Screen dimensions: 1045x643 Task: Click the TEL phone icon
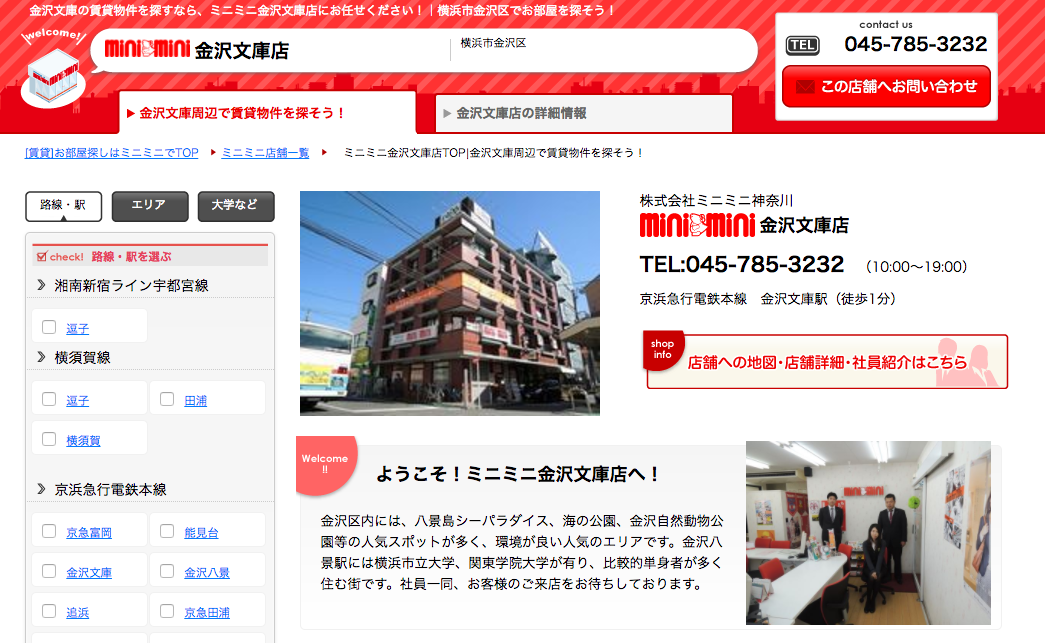coord(802,45)
